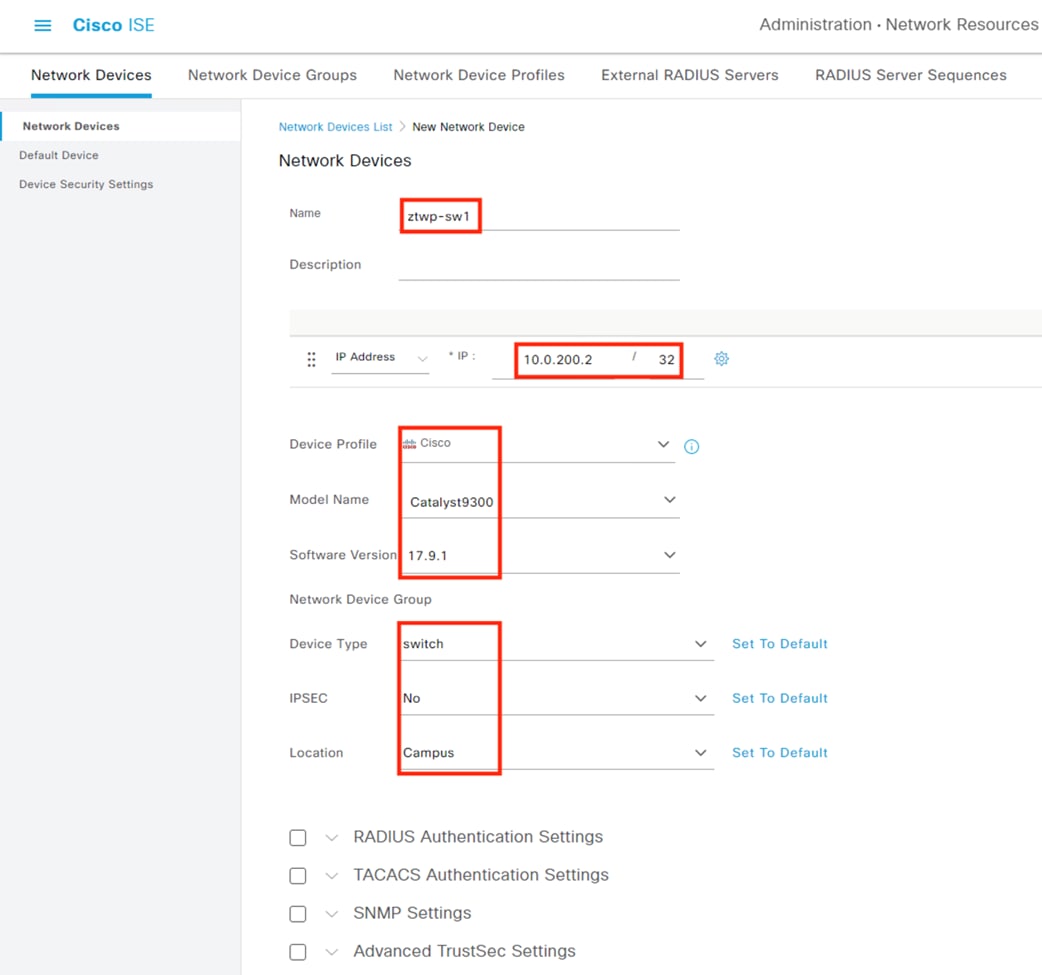Open the IP Address type dropdown
Screen dimensions: 1042x975
coord(380,358)
